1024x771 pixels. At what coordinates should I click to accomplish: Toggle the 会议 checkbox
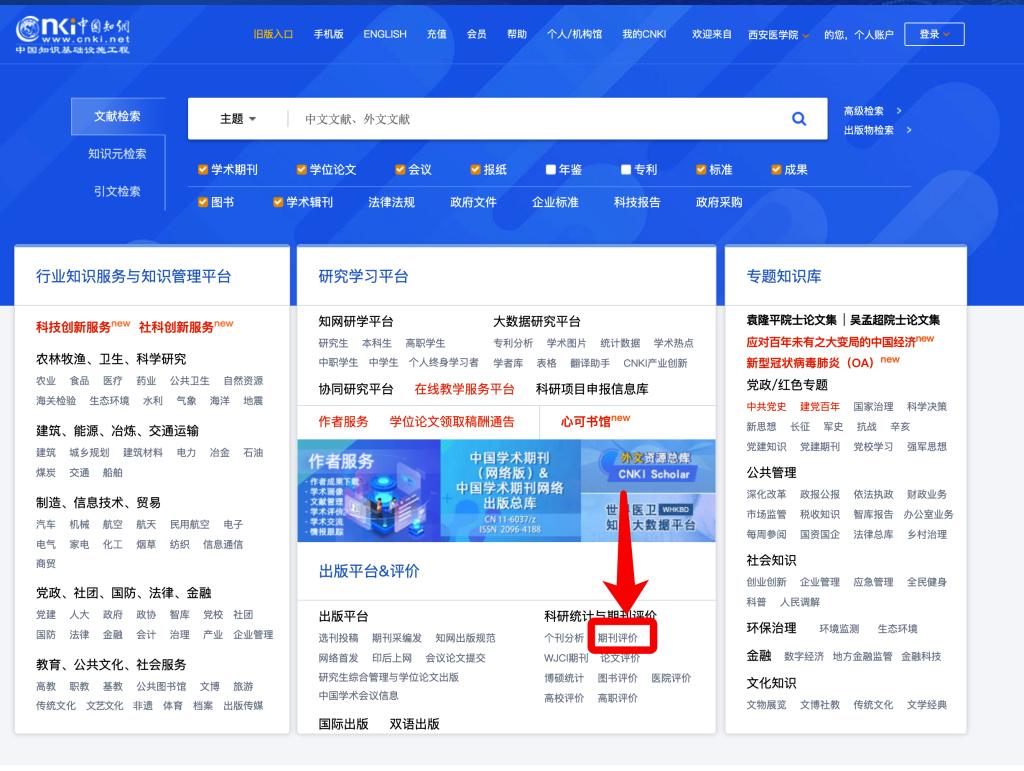pyautogui.click(x=400, y=170)
